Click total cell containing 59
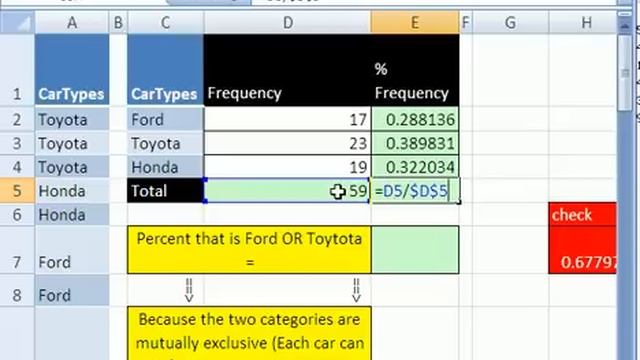The height and width of the screenshot is (360, 640). click(x=287, y=191)
